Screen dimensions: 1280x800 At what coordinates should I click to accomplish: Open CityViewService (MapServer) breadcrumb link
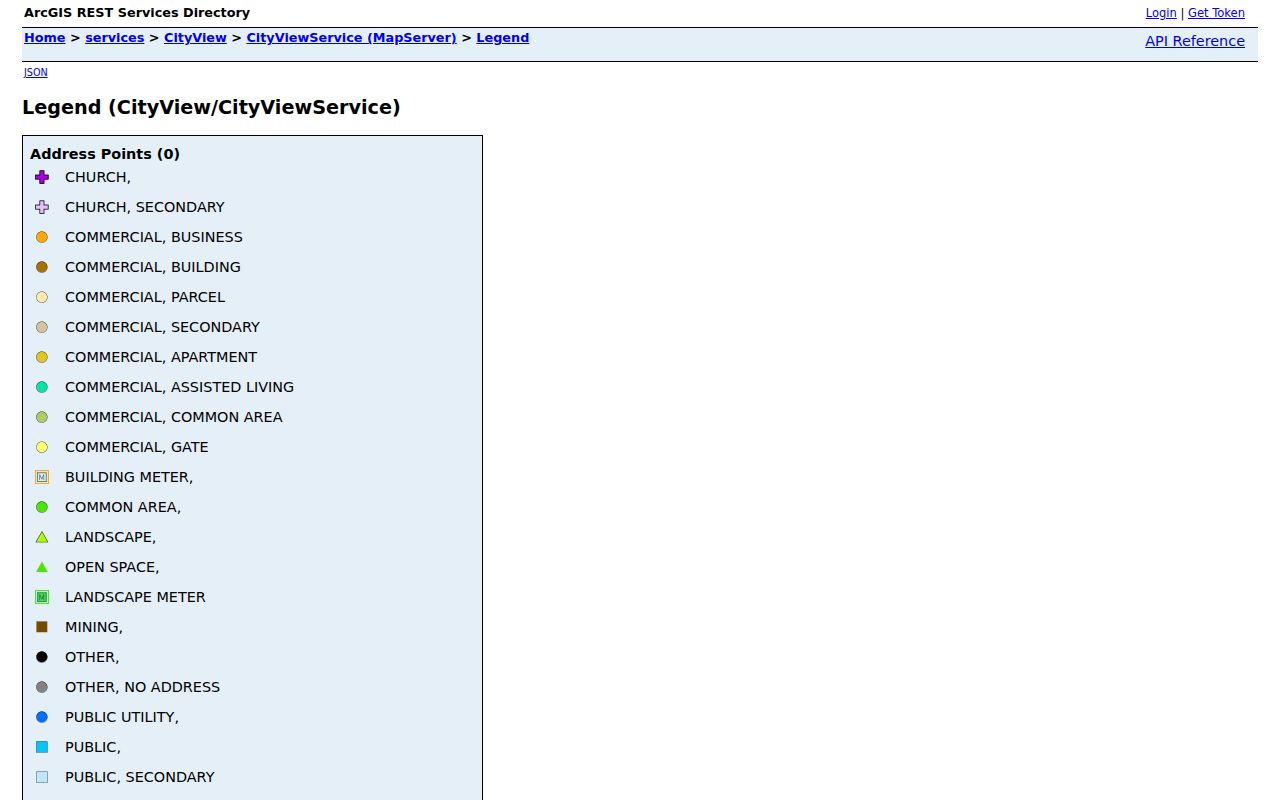(352, 38)
